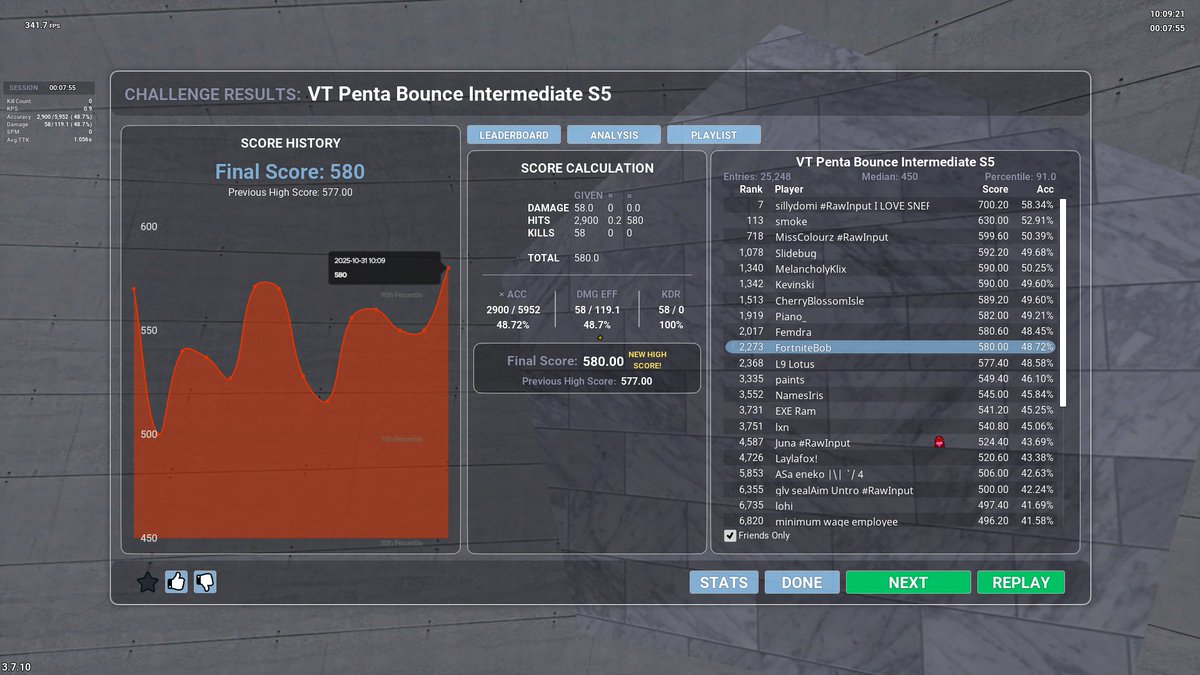Viewport: 1200px width, 675px height.
Task: Select glv sealAim Untro #RawInput row
Action: (890, 490)
